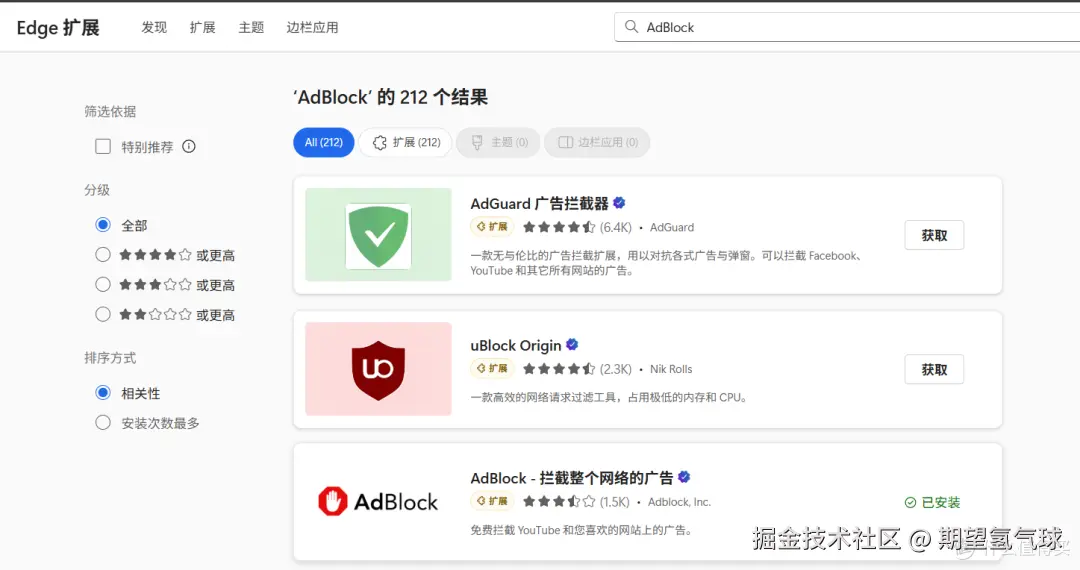Select four stars 或更高 rating filter
1080x570 pixels.
point(103,255)
